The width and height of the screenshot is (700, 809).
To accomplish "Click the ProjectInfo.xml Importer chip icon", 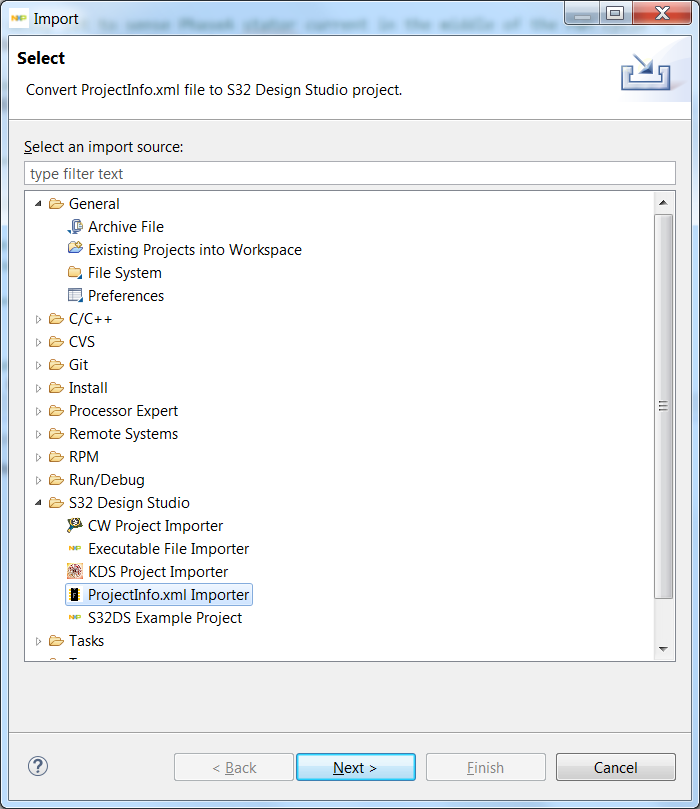I will click(x=75, y=594).
